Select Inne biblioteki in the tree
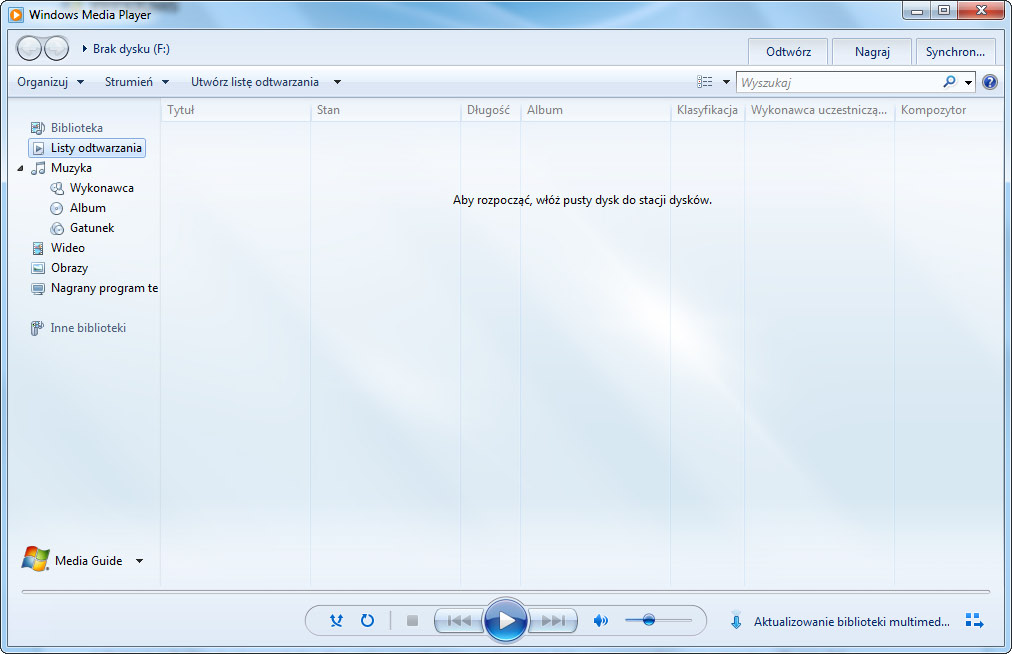 (x=88, y=328)
